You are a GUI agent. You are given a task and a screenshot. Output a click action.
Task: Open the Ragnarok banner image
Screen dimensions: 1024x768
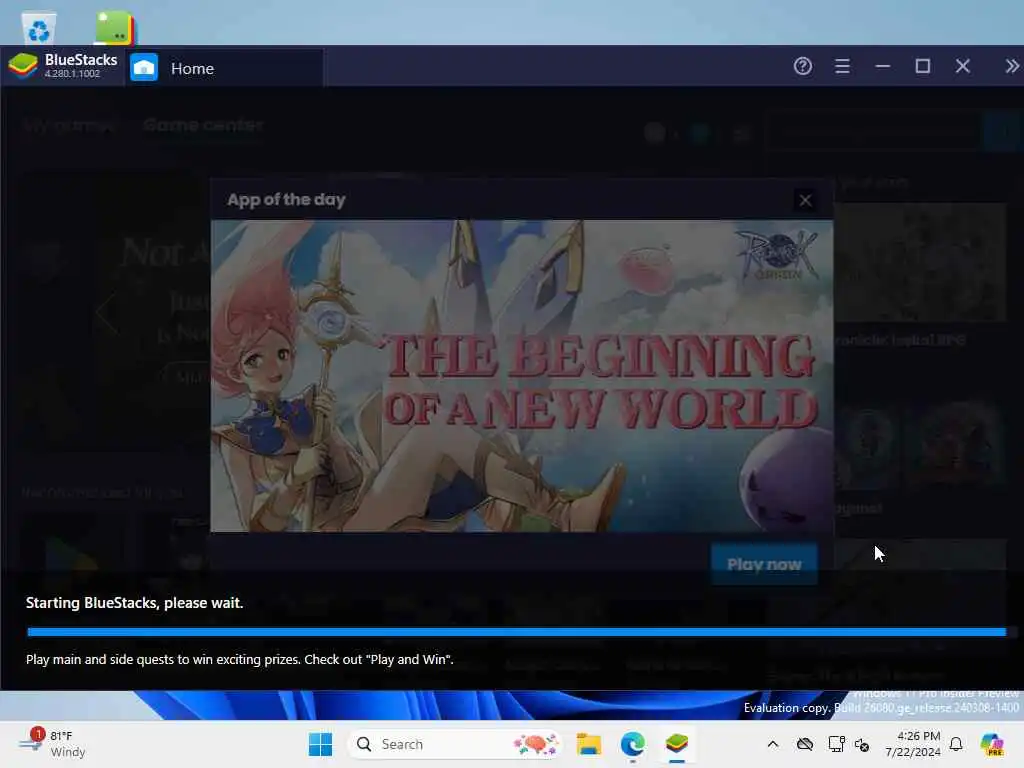(522, 376)
